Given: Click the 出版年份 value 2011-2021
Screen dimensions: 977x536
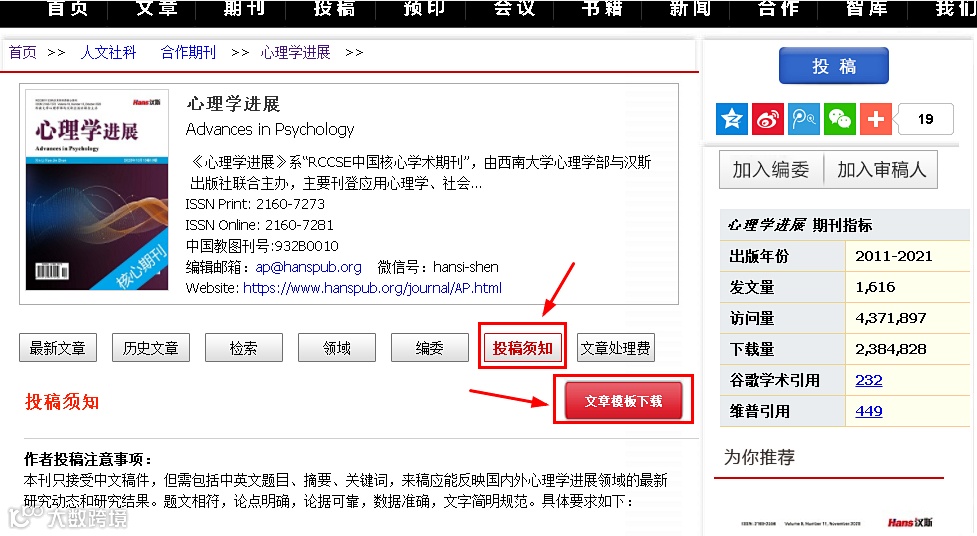Looking at the screenshot, I should [x=894, y=256].
